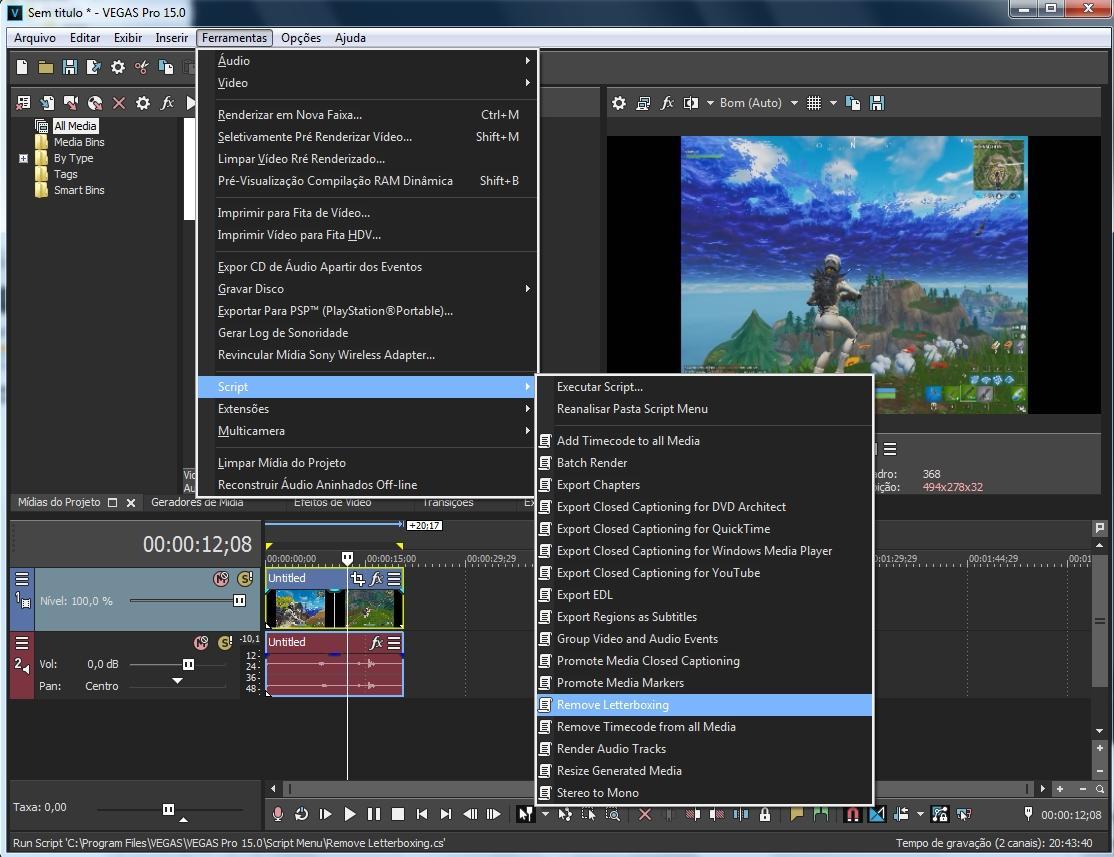Open the edit tool dropdown arrow
This screenshot has height=857, width=1114.
pyautogui.click(x=545, y=814)
